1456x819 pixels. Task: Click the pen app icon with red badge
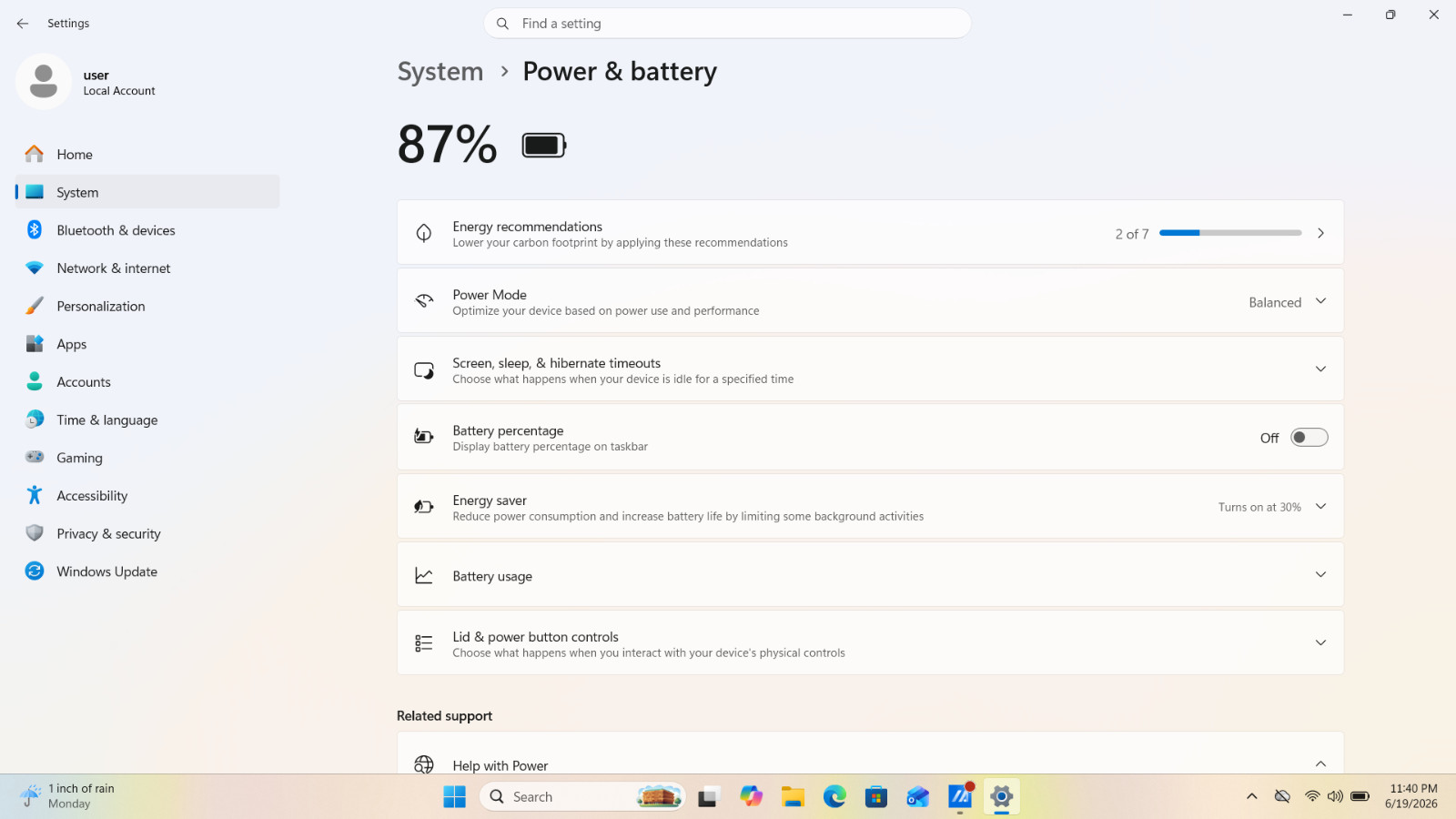pos(960,797)
